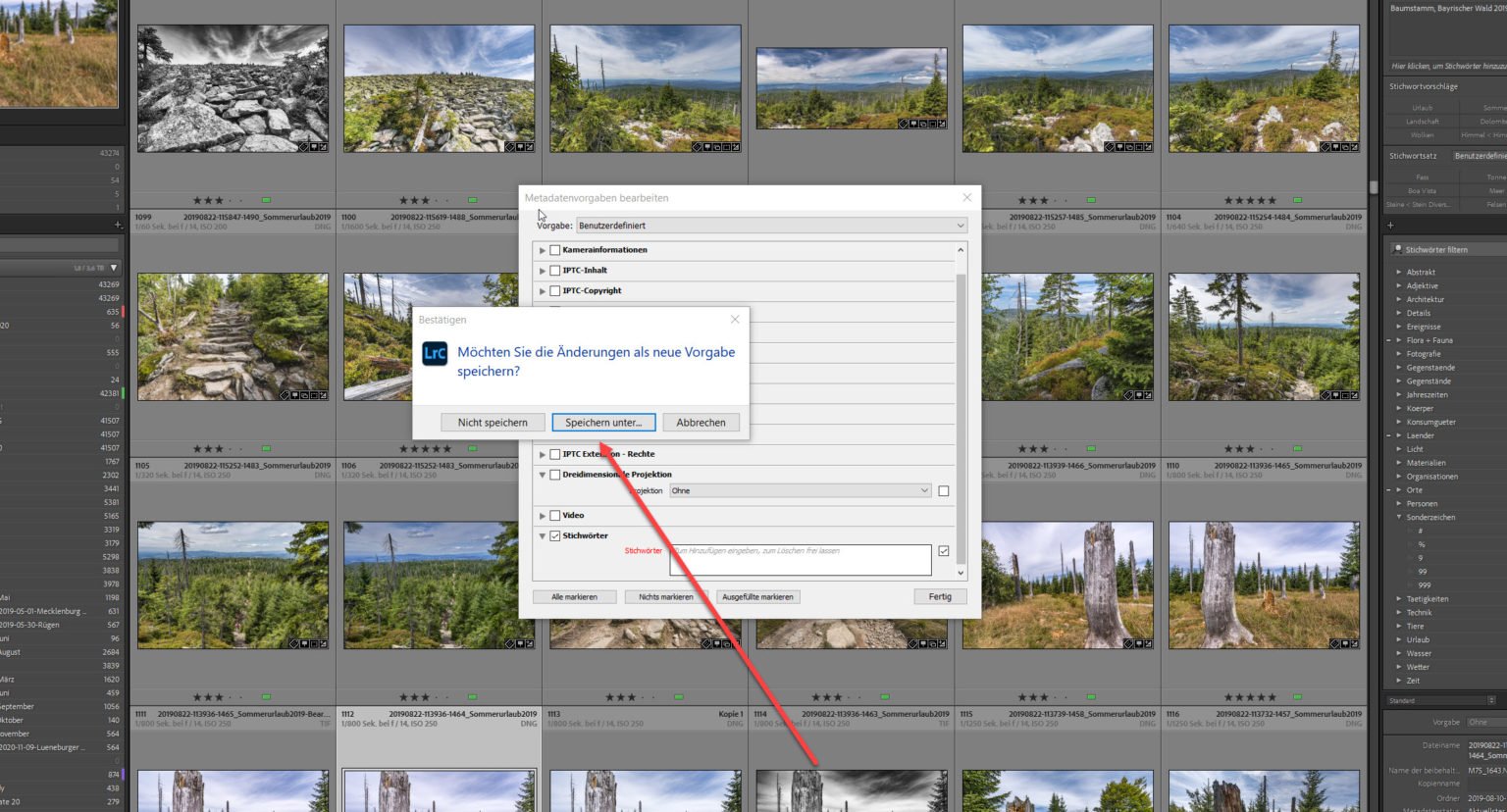Close the Metadatenvorgaben bearbeiten dialog
Image resolution: width=1507 pixels, height=812 pixels.
(967, 197)
